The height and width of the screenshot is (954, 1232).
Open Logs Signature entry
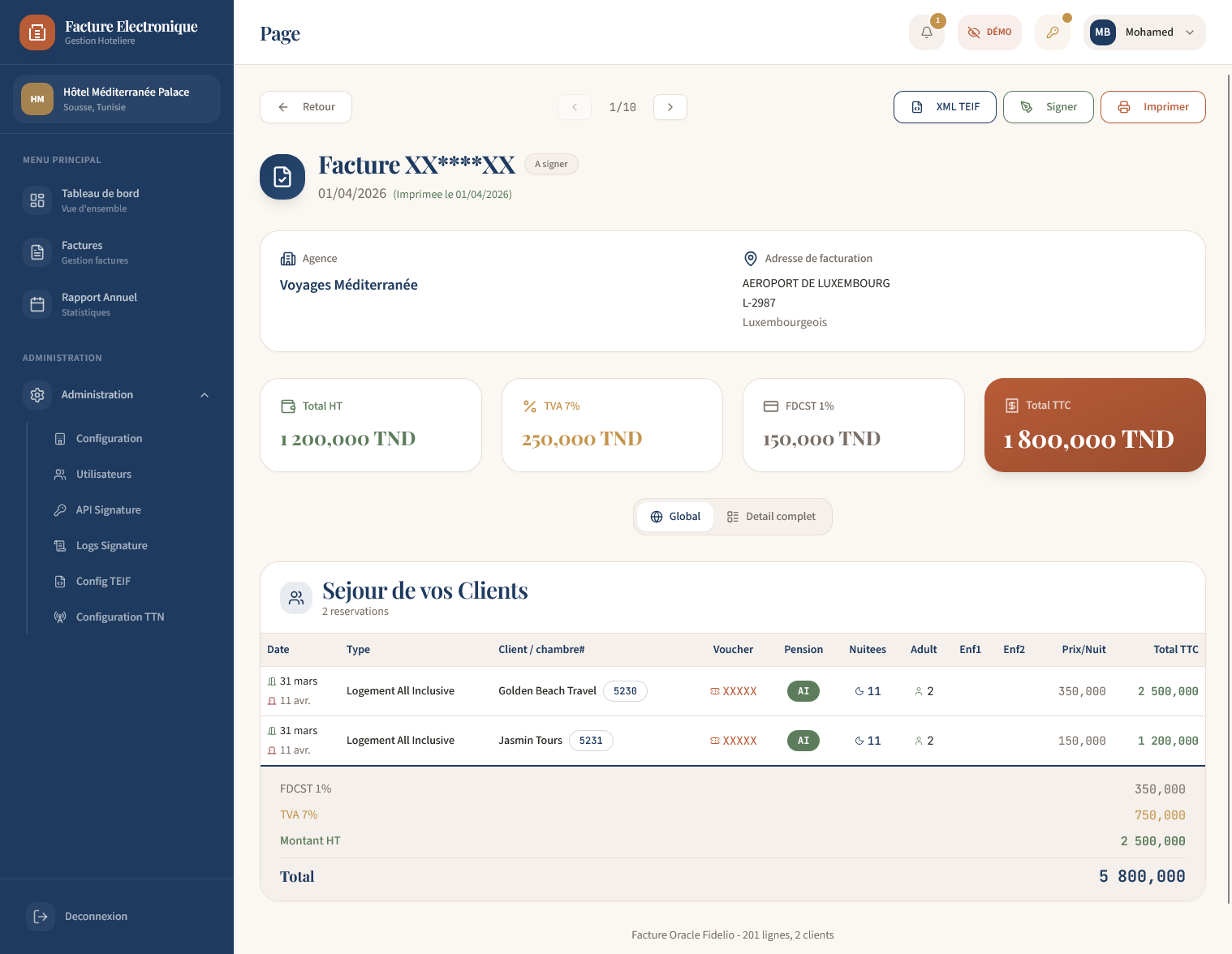pyautogui.click(x=111, y=546)
